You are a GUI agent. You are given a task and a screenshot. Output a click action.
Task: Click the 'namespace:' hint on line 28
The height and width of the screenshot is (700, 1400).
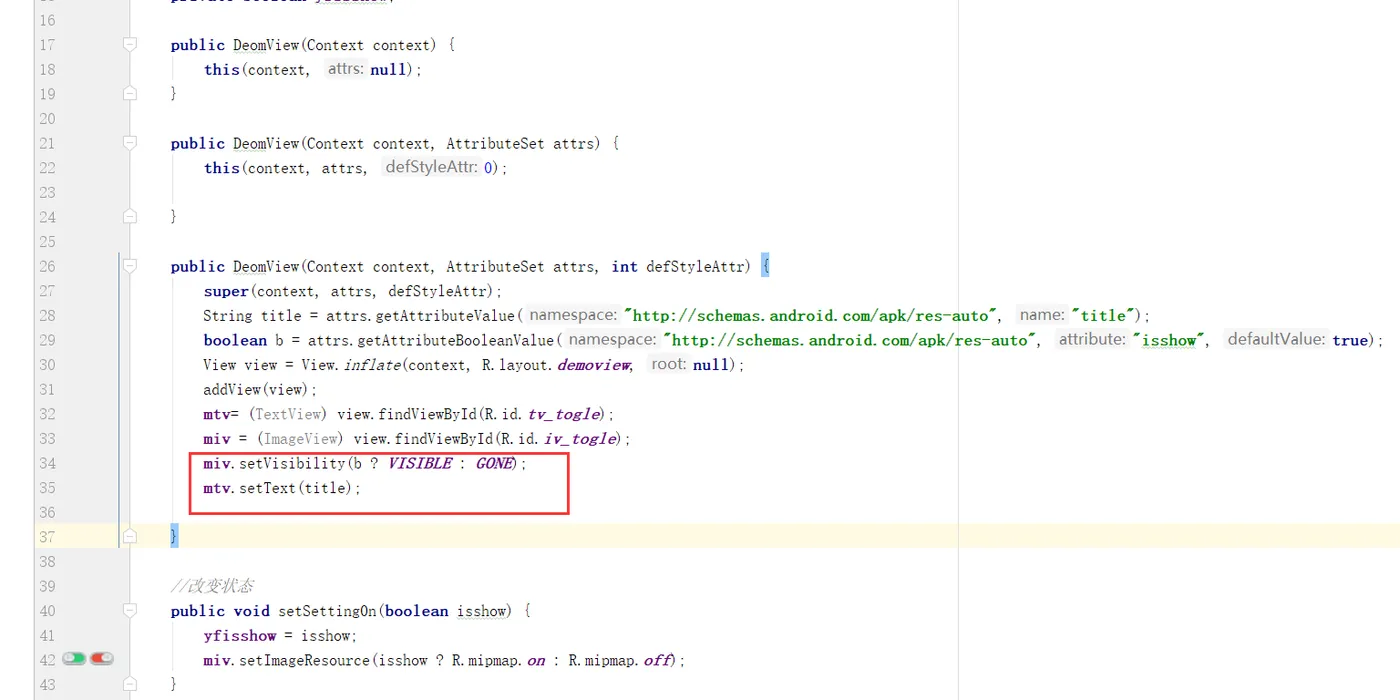(x=573, y=315)
